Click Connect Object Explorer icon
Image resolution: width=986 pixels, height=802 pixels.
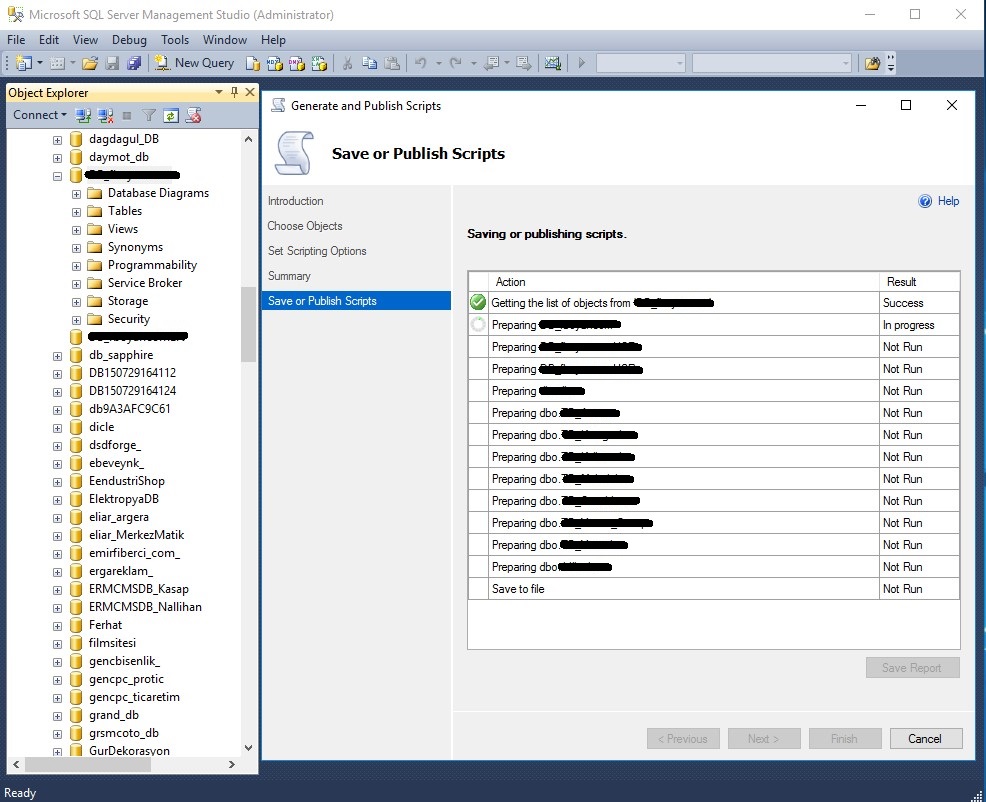84,115
